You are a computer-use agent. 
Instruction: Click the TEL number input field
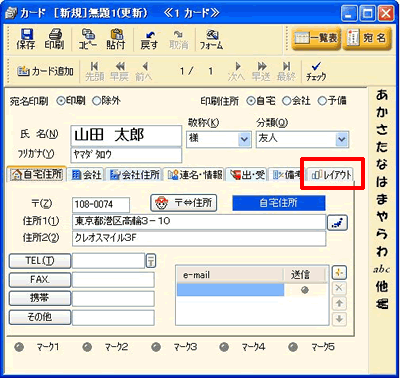click(108, 261)
